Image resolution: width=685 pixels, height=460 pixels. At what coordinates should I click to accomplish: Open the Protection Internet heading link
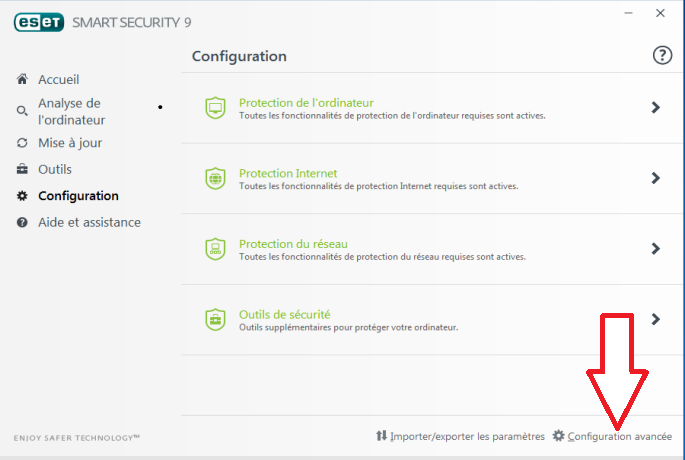point(288,173)
